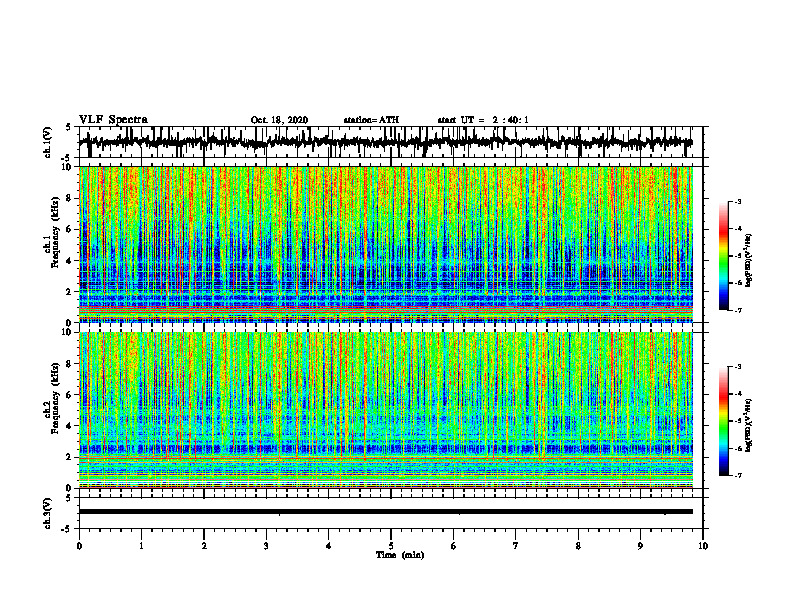Click the ch.2 'Frequency (kHz)' axis label
The height and width of the screenshot is (612, 792).
click(x=55, y=397)
